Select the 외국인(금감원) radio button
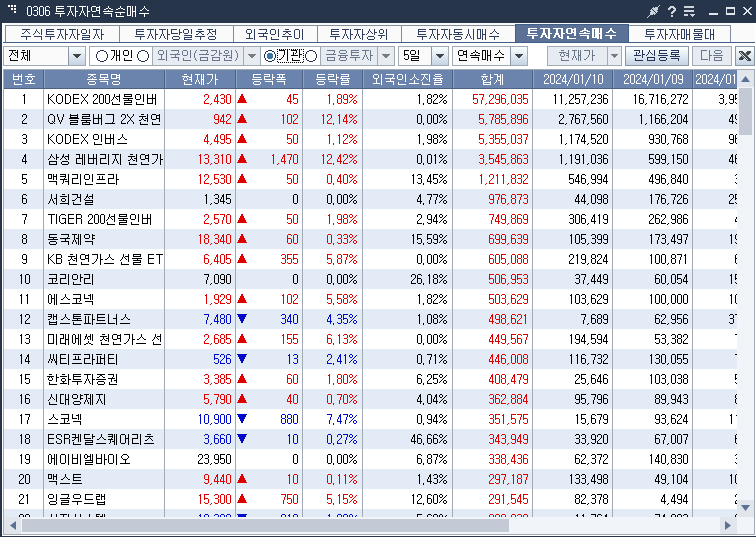 pos(143,56)
